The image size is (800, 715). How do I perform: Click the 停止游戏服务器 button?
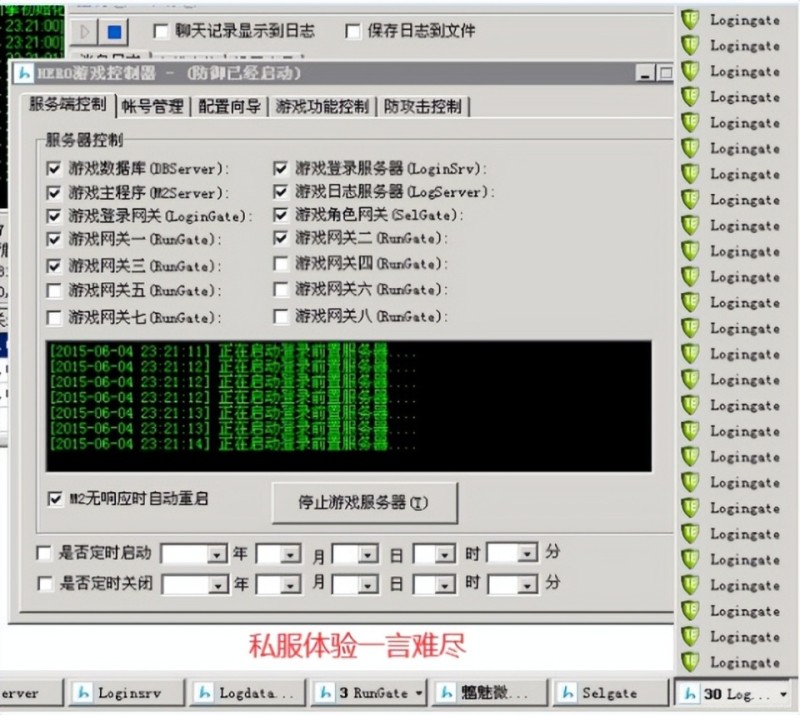[x=364, y=503]
